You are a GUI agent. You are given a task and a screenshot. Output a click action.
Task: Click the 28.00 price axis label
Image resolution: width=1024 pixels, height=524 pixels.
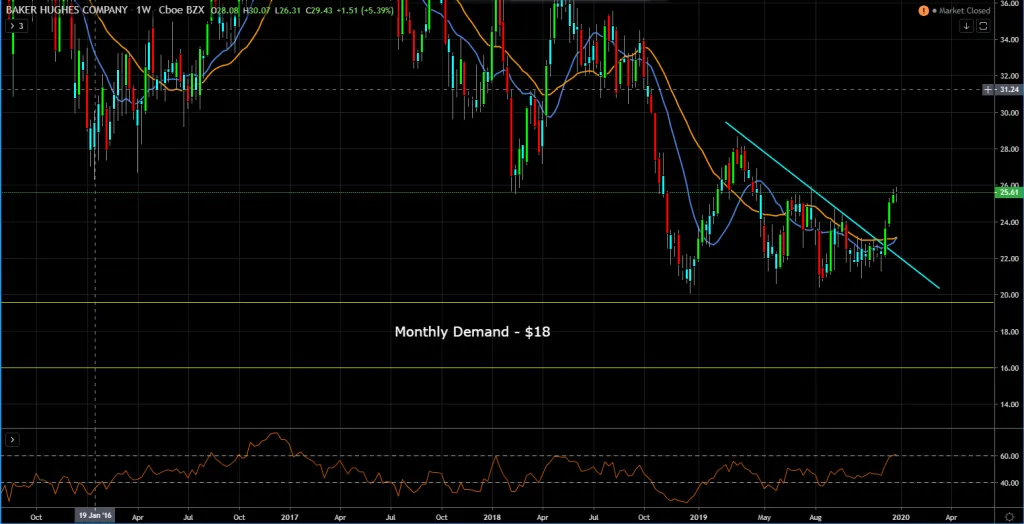(x=1010, y=149)
